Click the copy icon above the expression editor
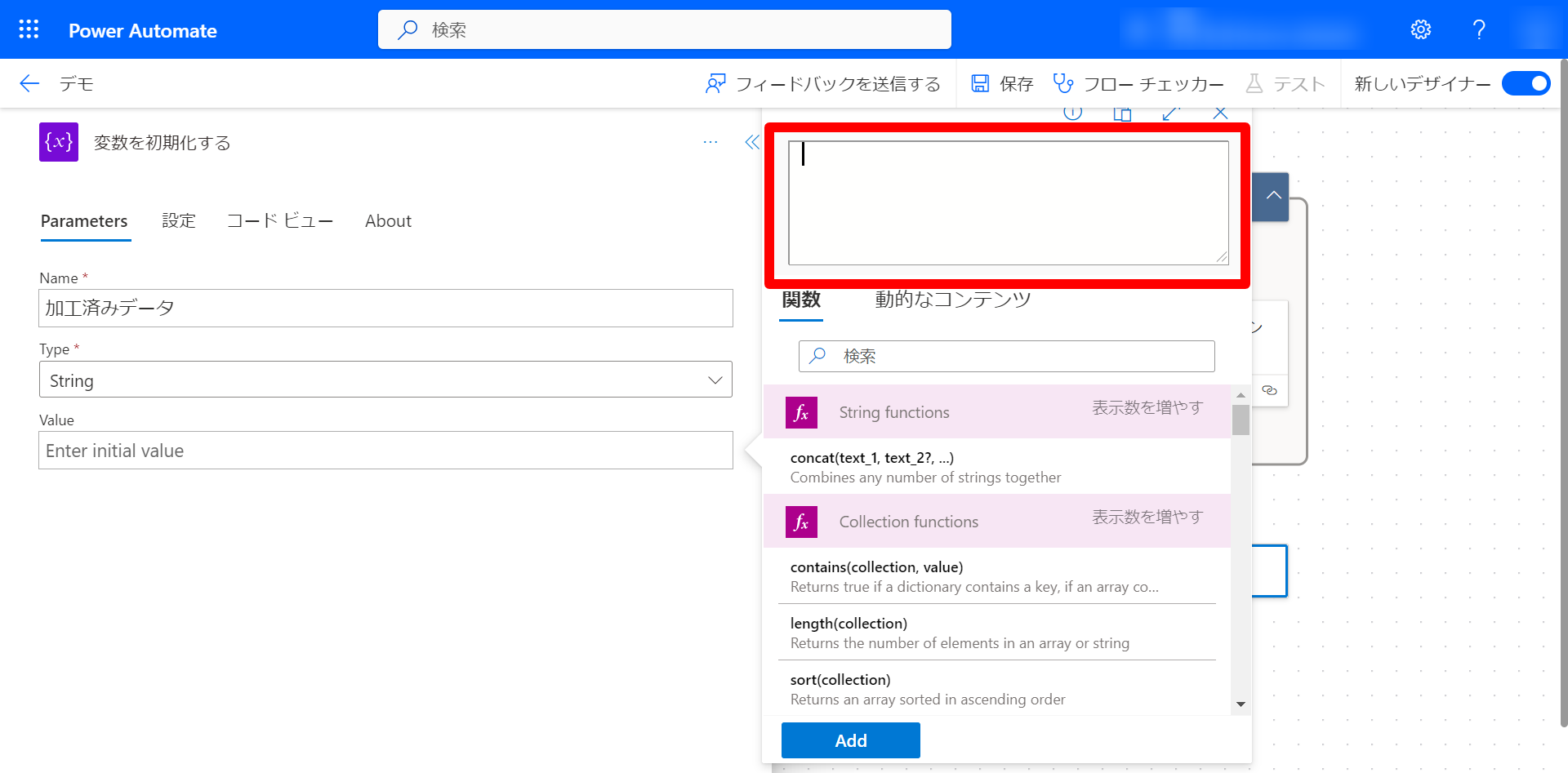Screen dimensions: 1568x773 click(x=1122, y=113)
